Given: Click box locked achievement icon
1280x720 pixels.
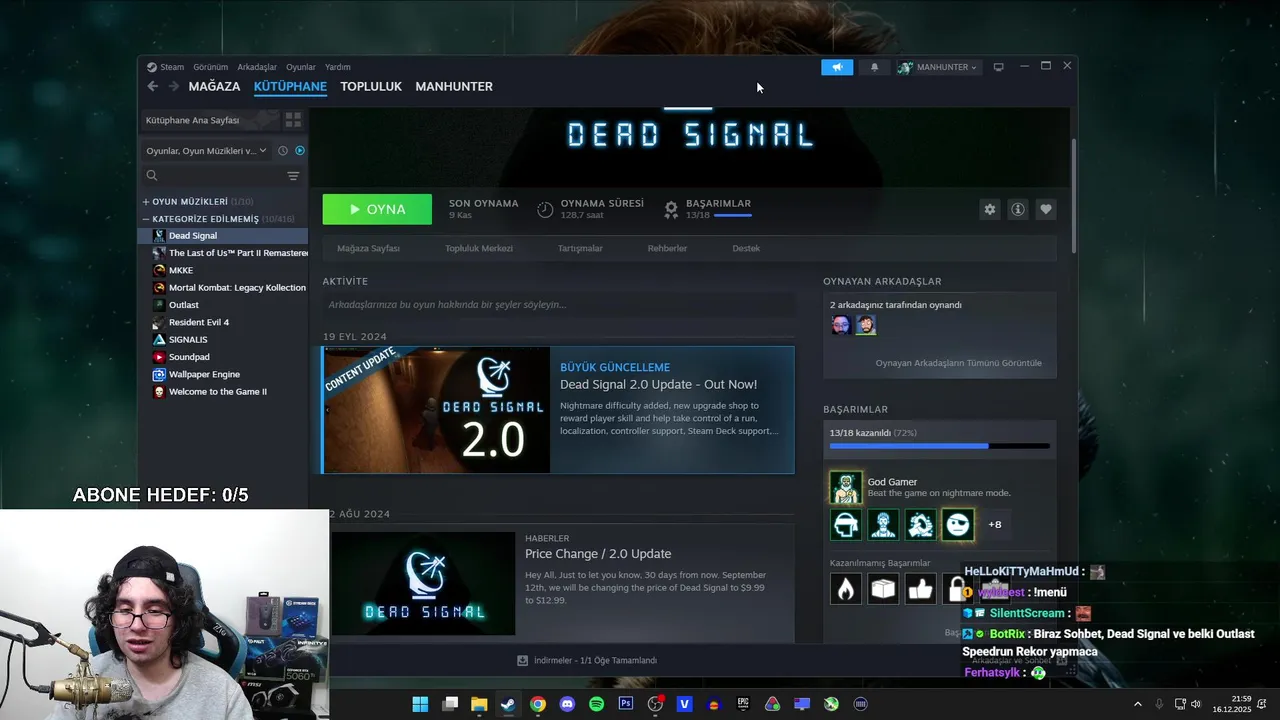Looking at the screenshot, I should point(883,589).
